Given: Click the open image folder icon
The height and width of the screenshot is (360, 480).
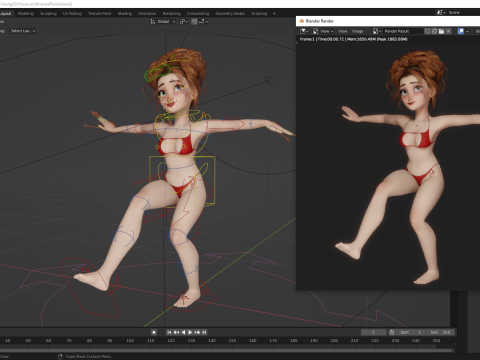Looking at the screenshot, I should click(x=442, y=31).
